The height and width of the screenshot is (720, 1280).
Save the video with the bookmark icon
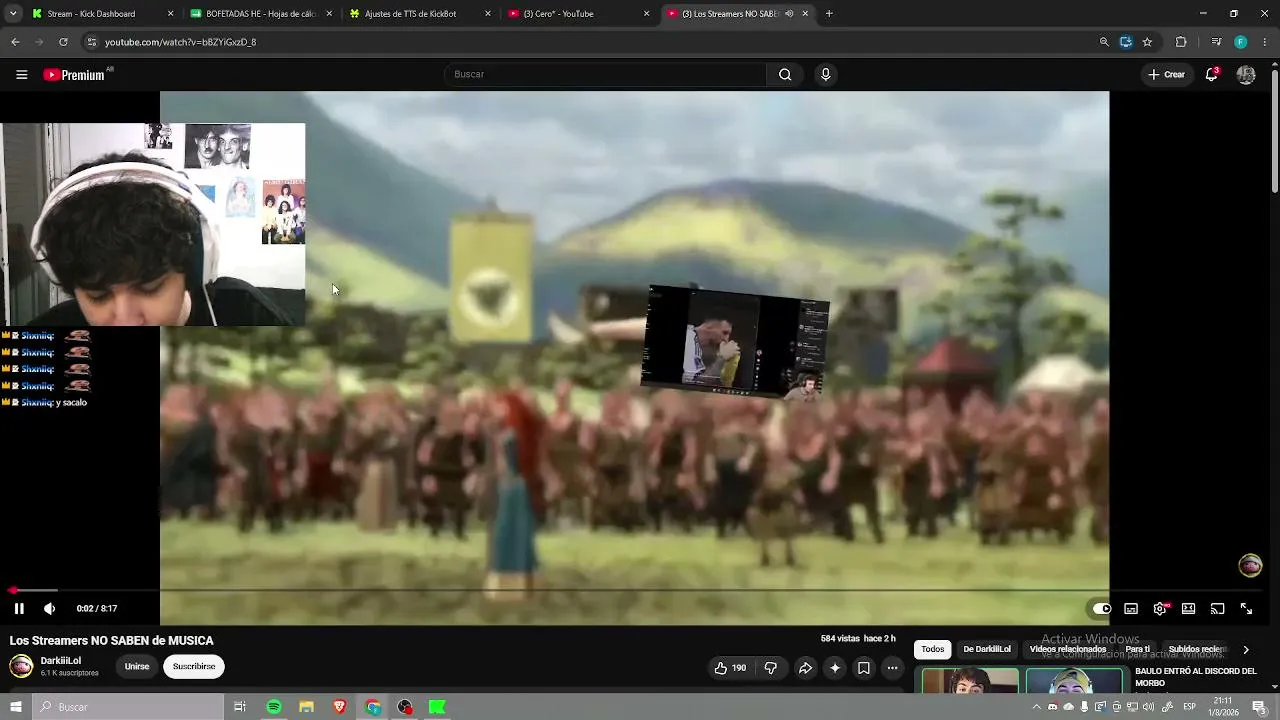click(864, 668)
